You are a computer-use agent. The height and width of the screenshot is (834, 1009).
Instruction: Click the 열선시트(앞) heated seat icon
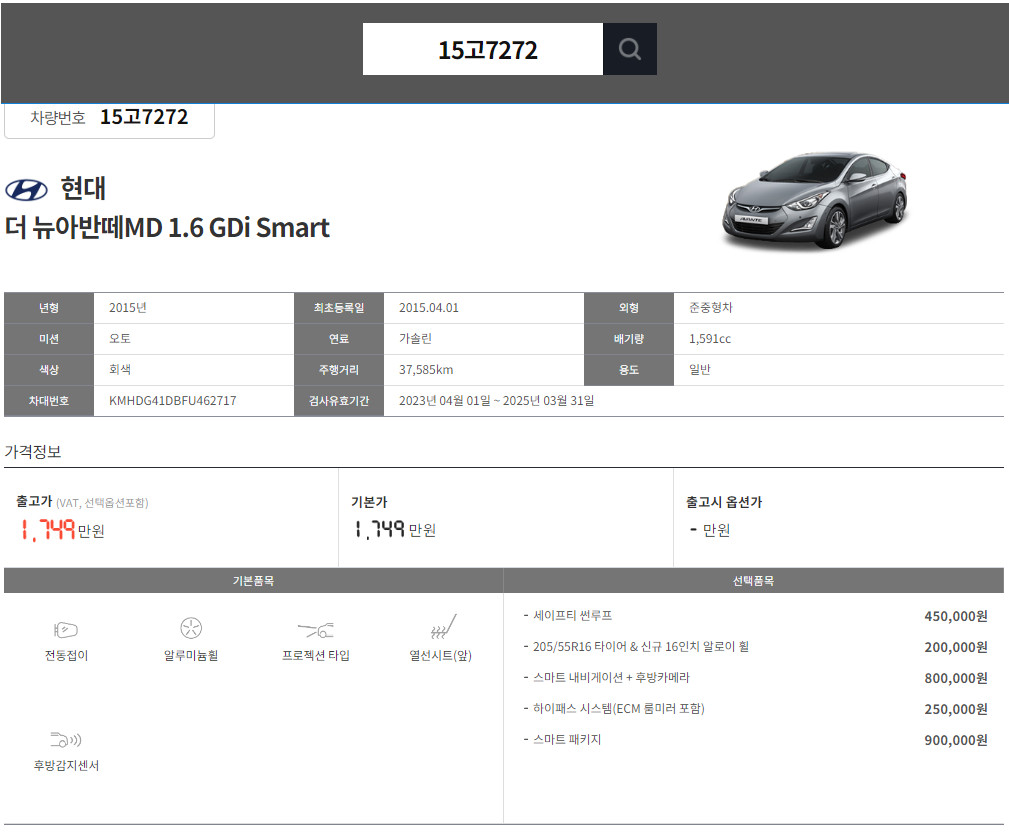(443, 626)
